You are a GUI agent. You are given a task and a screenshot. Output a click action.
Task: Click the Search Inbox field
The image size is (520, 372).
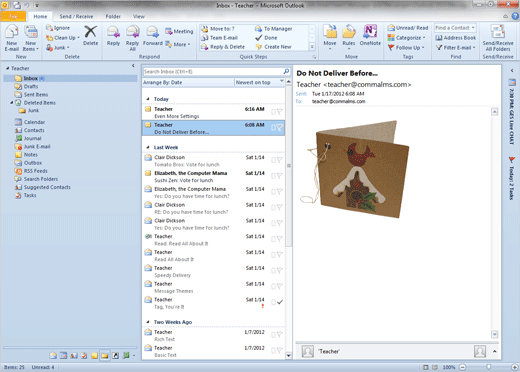[213, 71]
